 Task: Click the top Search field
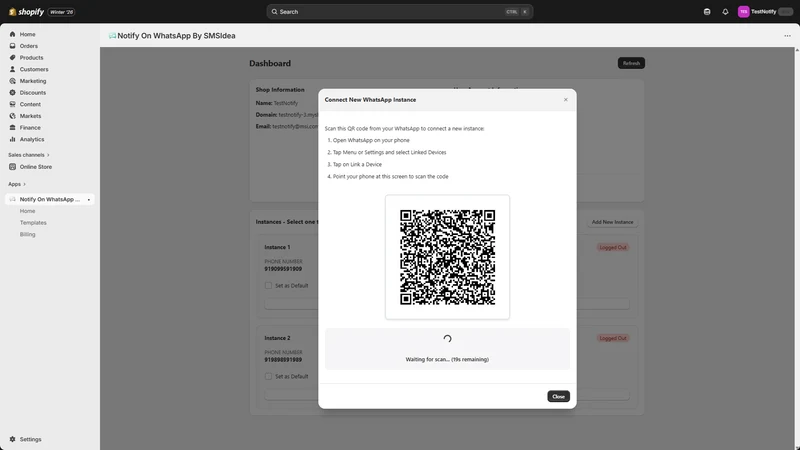click(399, 12)
